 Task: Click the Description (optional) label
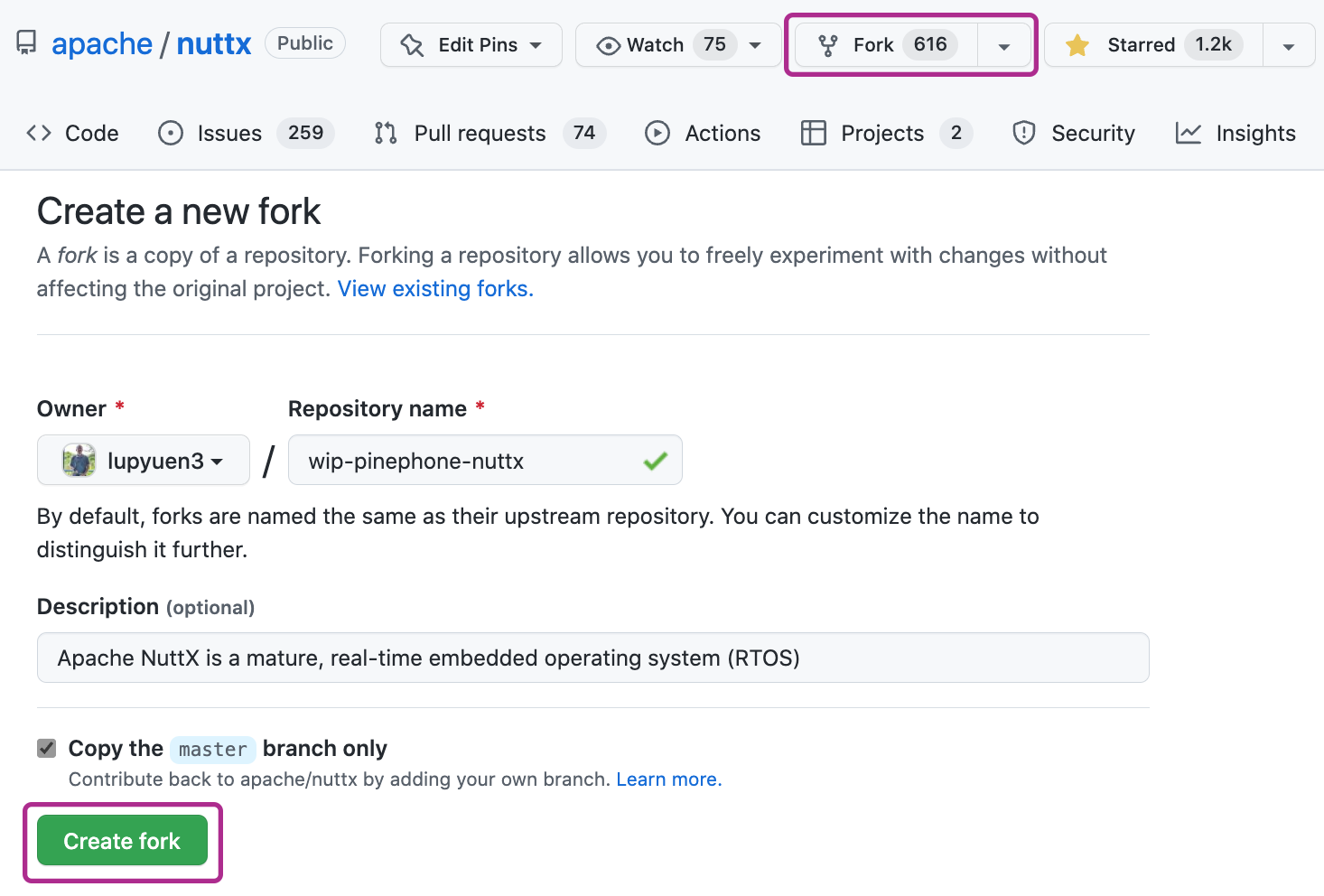145,607
